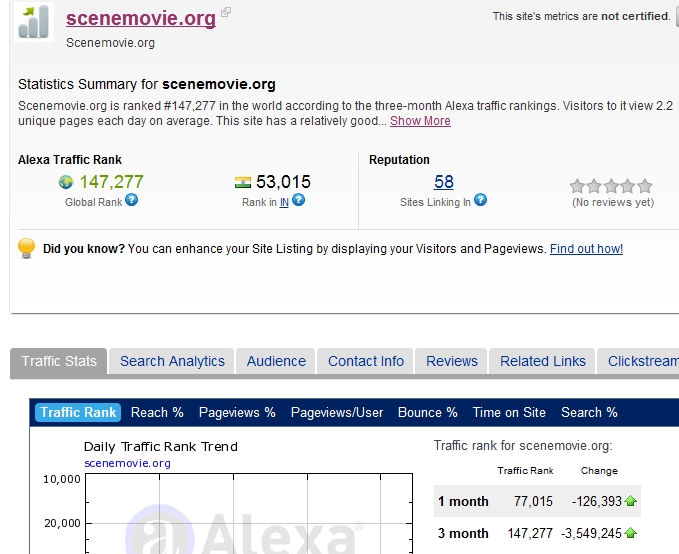This screenshot has height=554, width=679.
Task: Open the 58 sites linking in link
Action: pyautogui.click(x=444, y=182)
